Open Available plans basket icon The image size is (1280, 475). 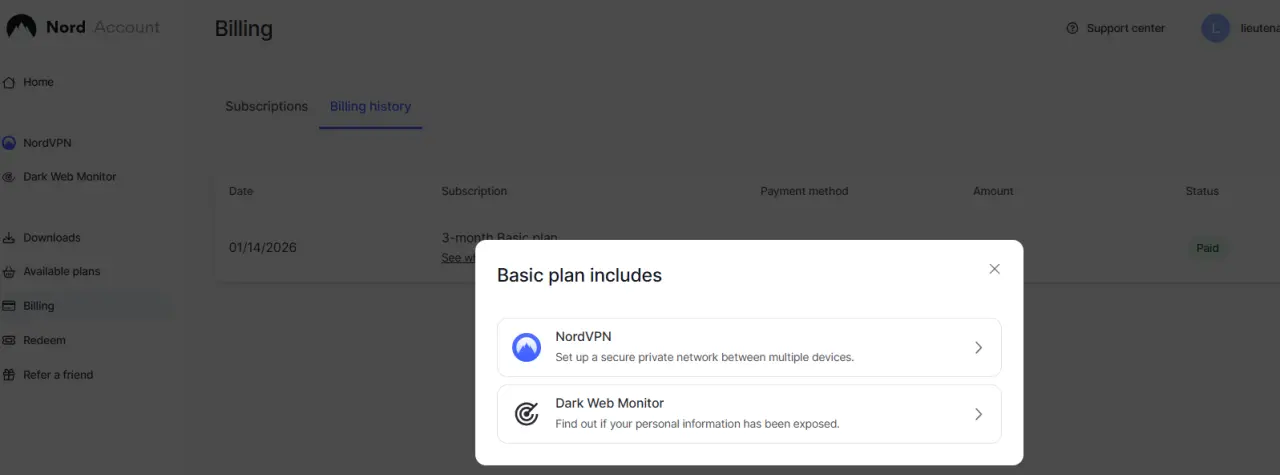pos(9,272)
